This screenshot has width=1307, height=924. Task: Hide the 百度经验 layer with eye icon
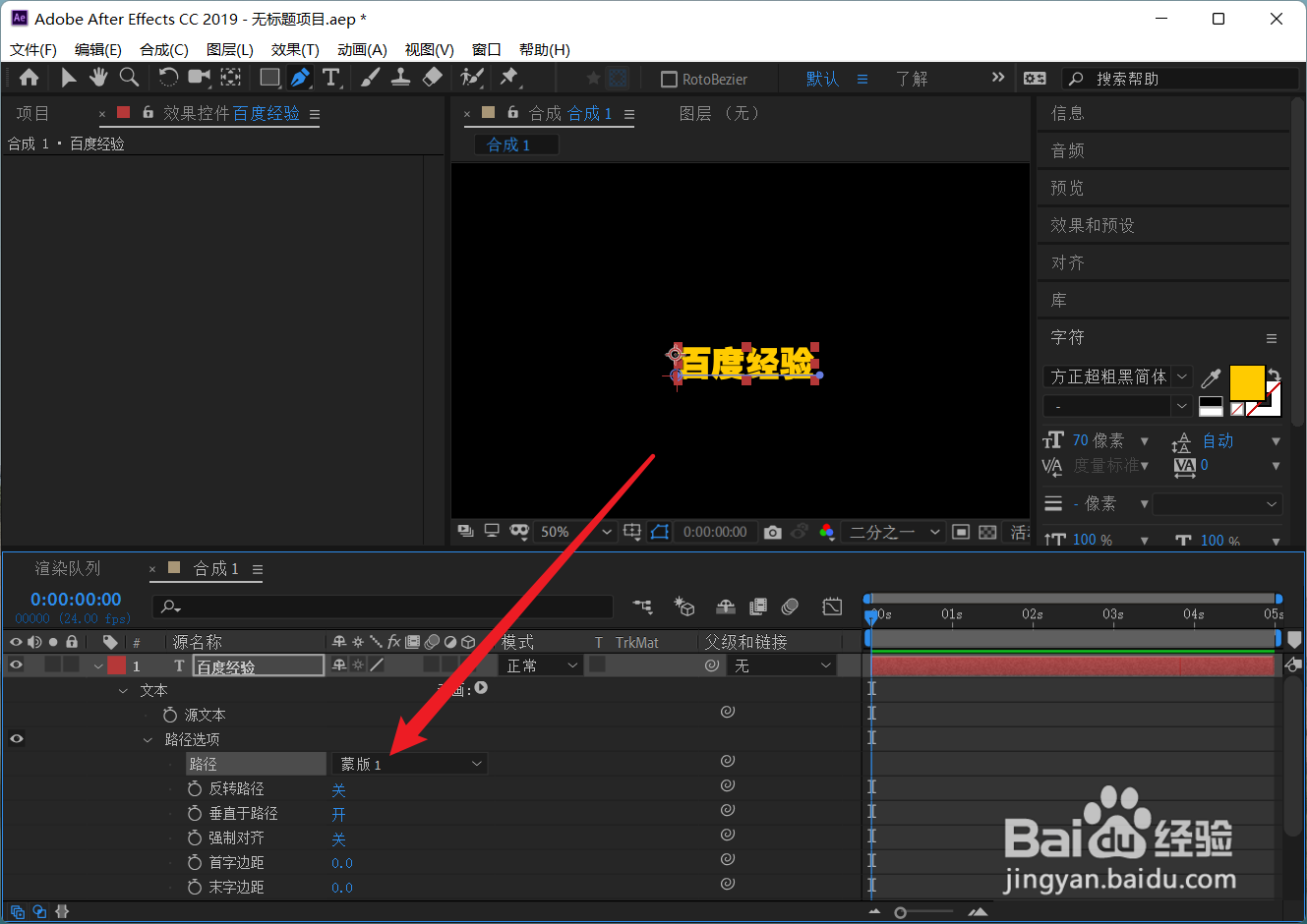(16, 665)
